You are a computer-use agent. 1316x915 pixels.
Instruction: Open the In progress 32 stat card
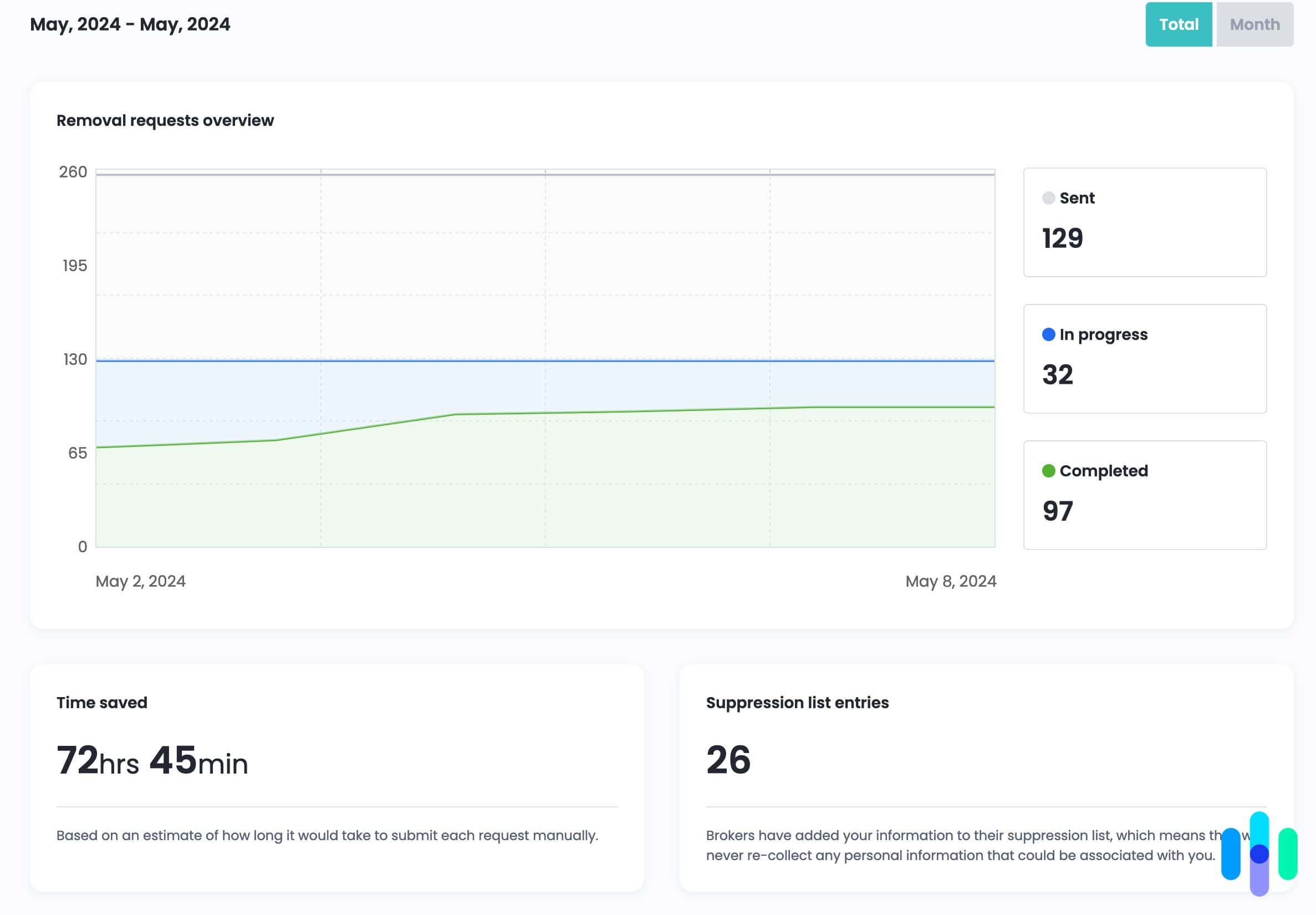pyautogui.click(x=1144, y=359)
